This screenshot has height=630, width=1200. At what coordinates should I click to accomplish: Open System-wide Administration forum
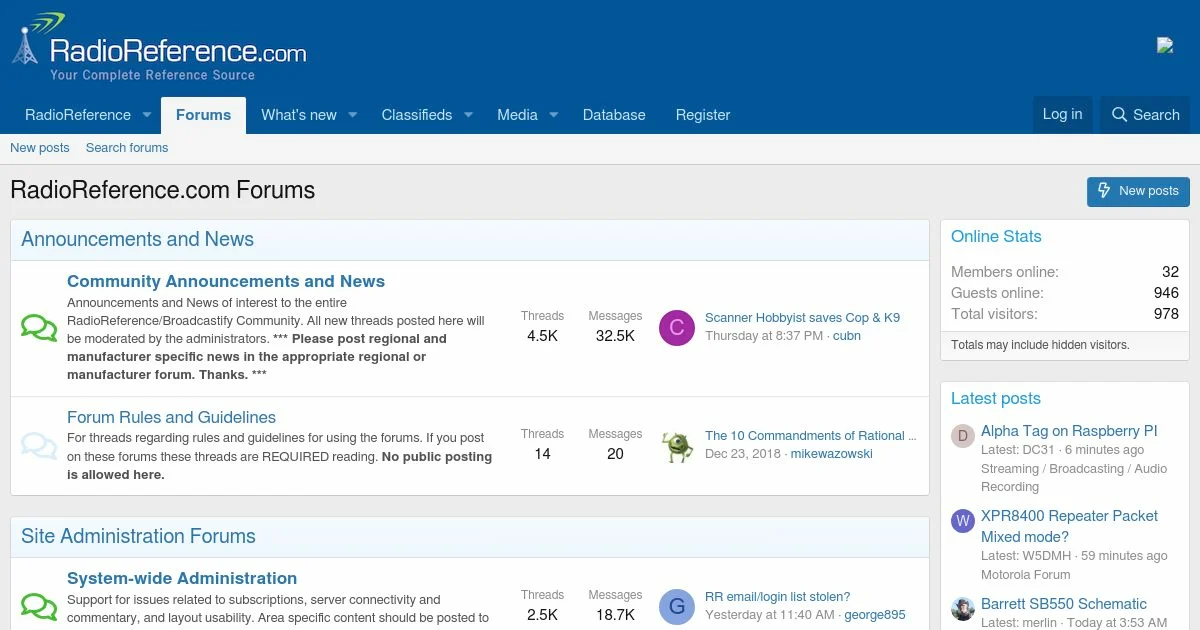pos(182,578)
